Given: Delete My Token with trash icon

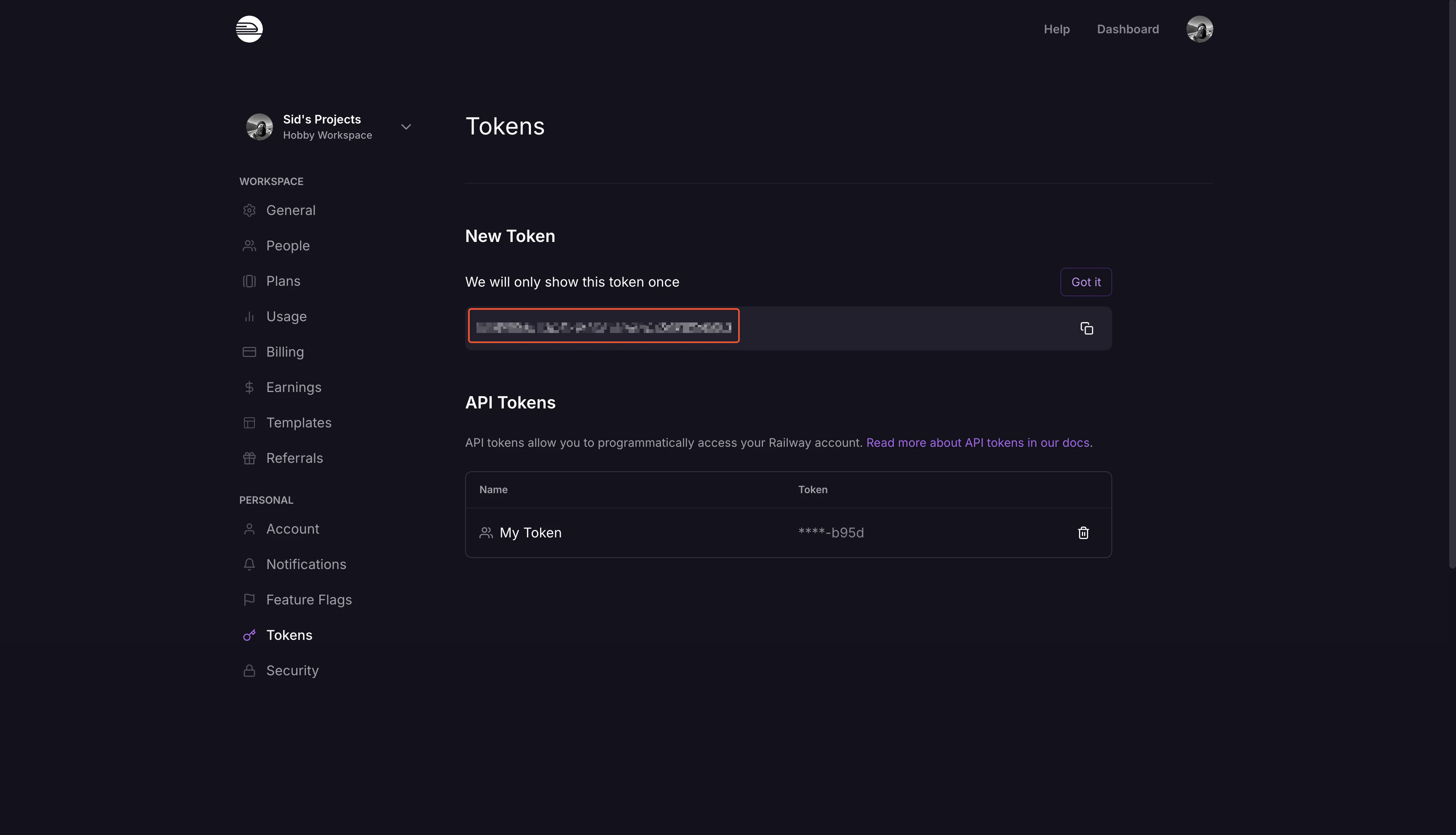Looking at the screenshot, I should coord(1083,533).
